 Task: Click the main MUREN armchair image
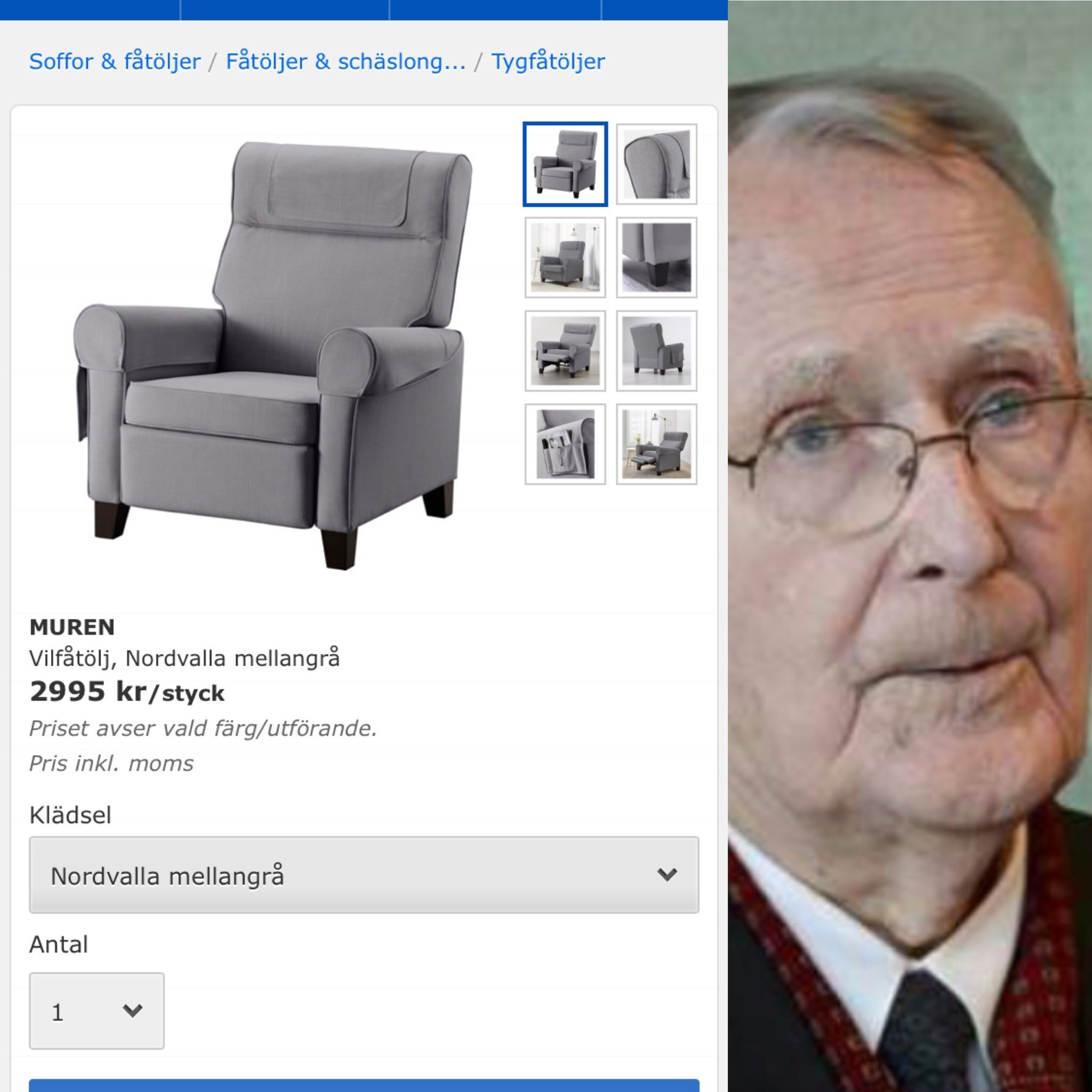point(274,356)
